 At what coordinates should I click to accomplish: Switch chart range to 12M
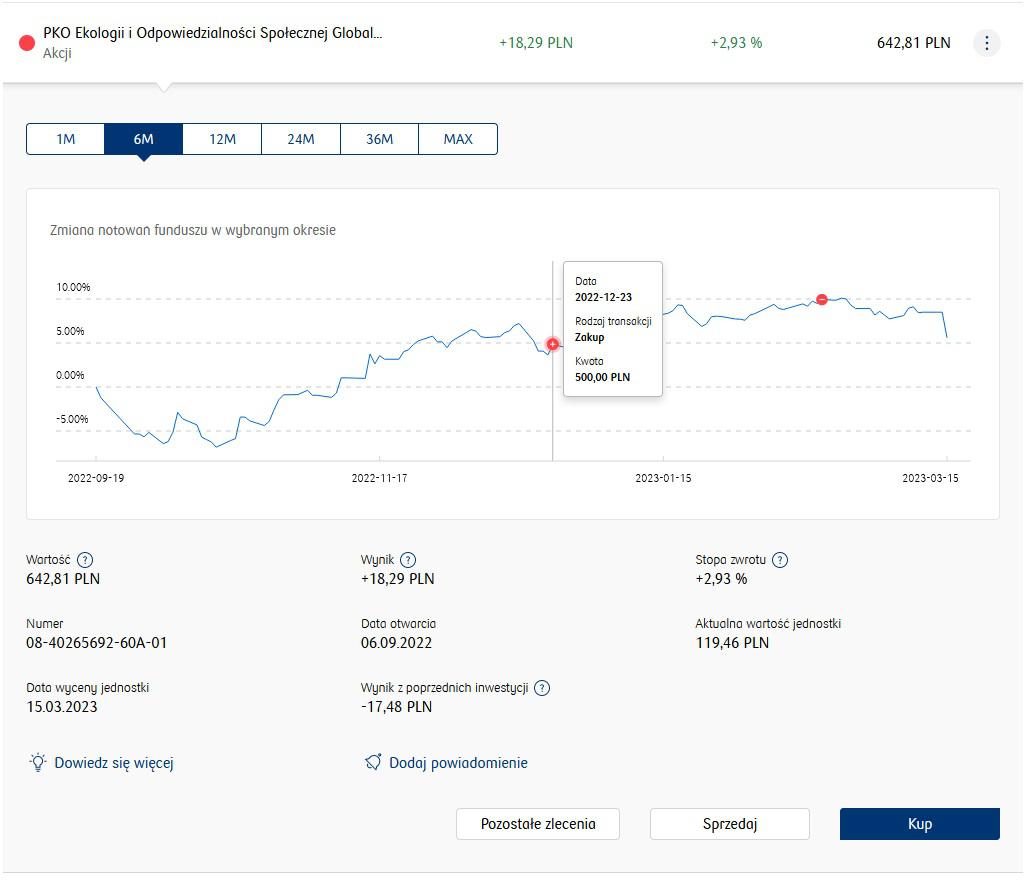click(222, 139)
